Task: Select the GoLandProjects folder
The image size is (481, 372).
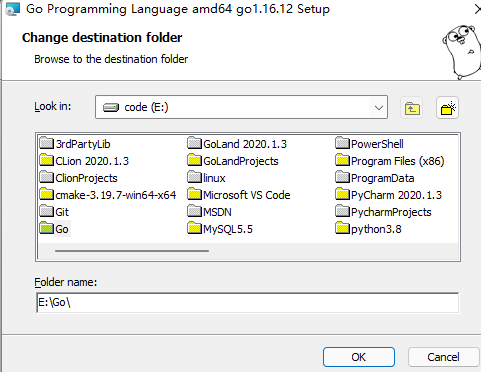Action: 233,161
